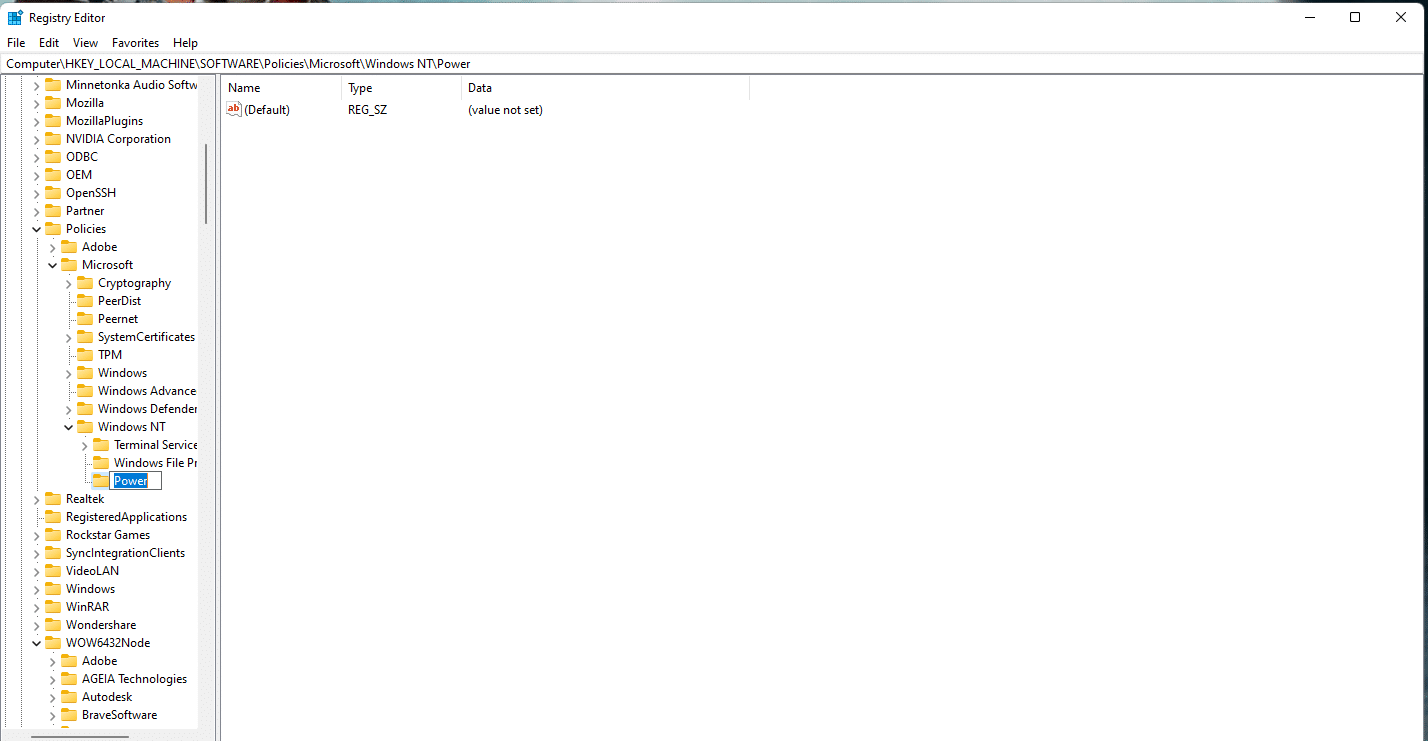Select the Windows Defender folder icon
Image resolution: width=1428 pixels, height=741 pixels.
point(85,409)
